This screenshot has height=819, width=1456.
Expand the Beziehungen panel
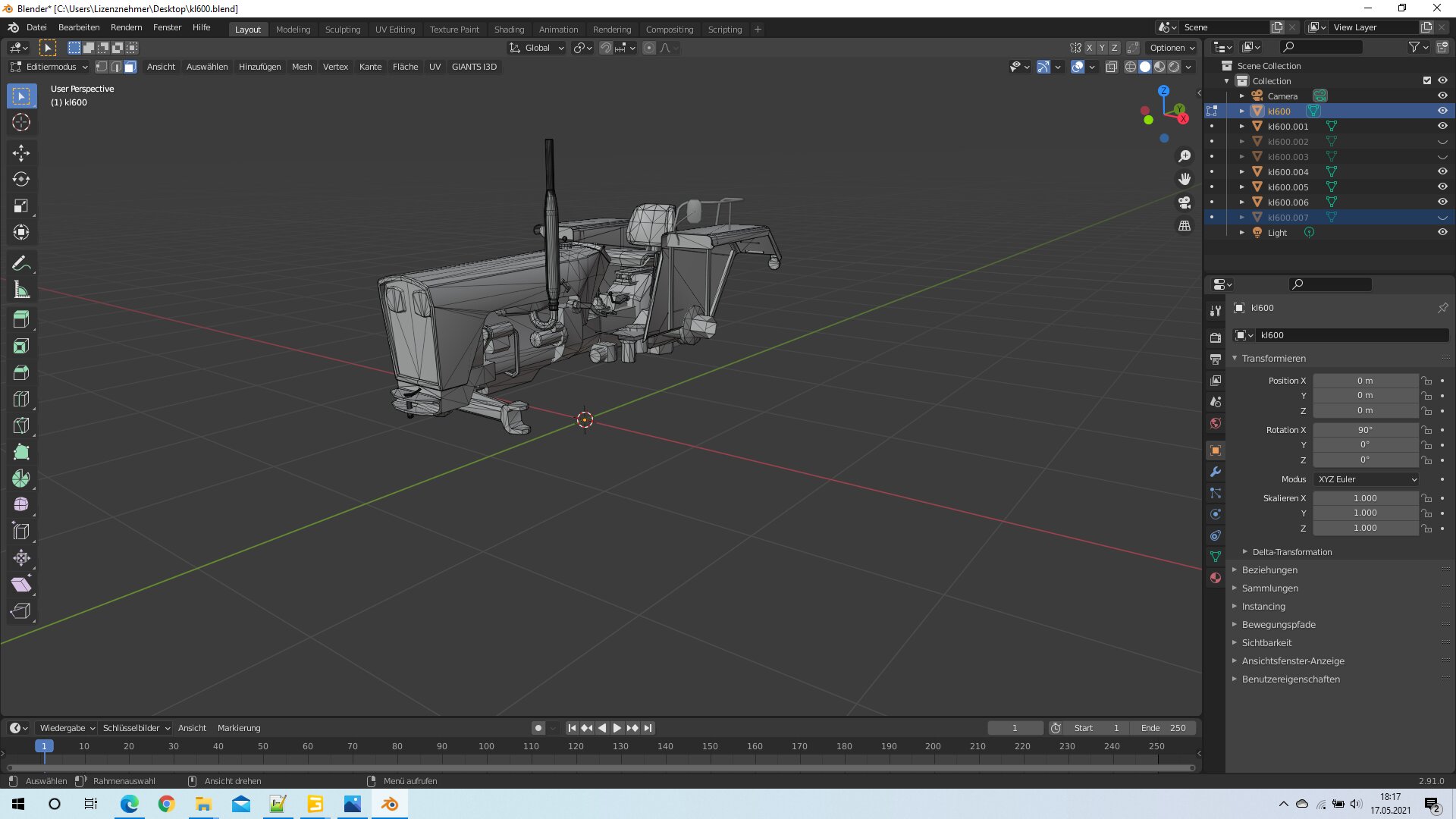(x=1269, y=570)
